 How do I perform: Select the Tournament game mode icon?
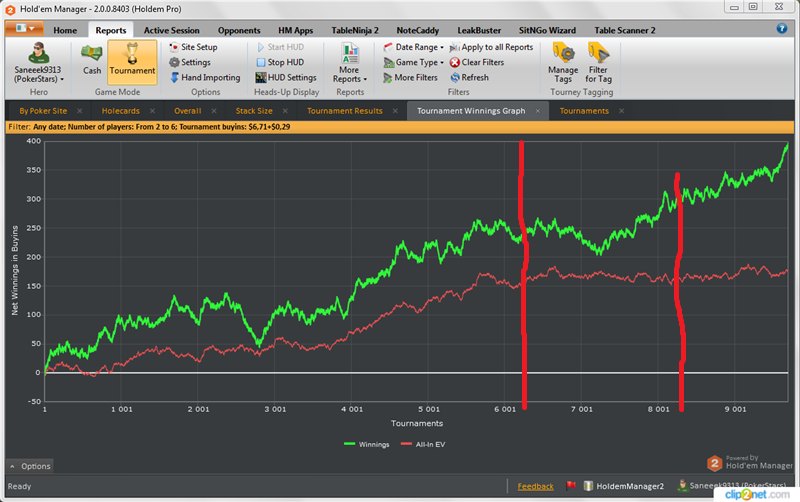coord(132,61)
